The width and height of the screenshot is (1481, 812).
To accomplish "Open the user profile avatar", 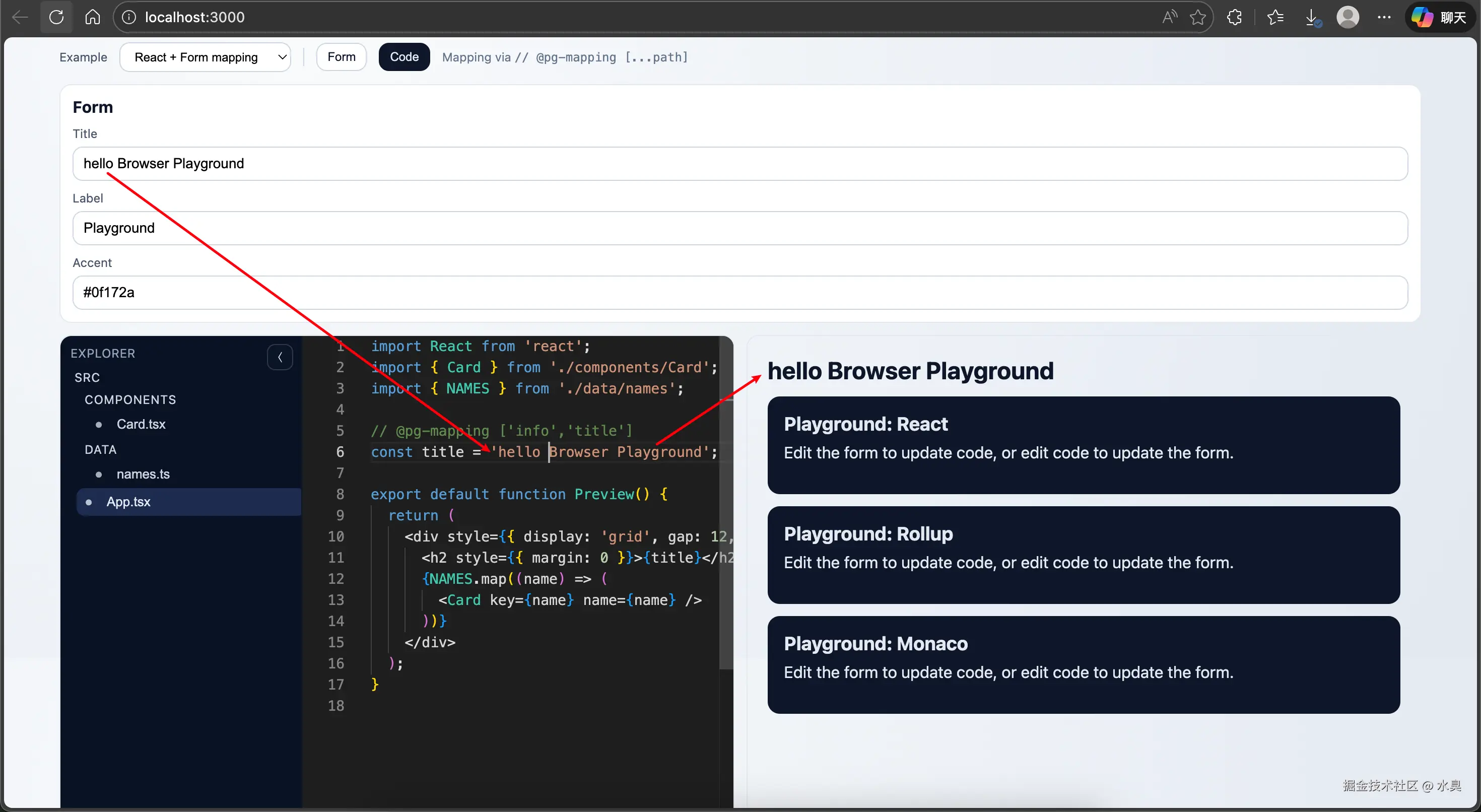I will click(x=1347, y=17).
